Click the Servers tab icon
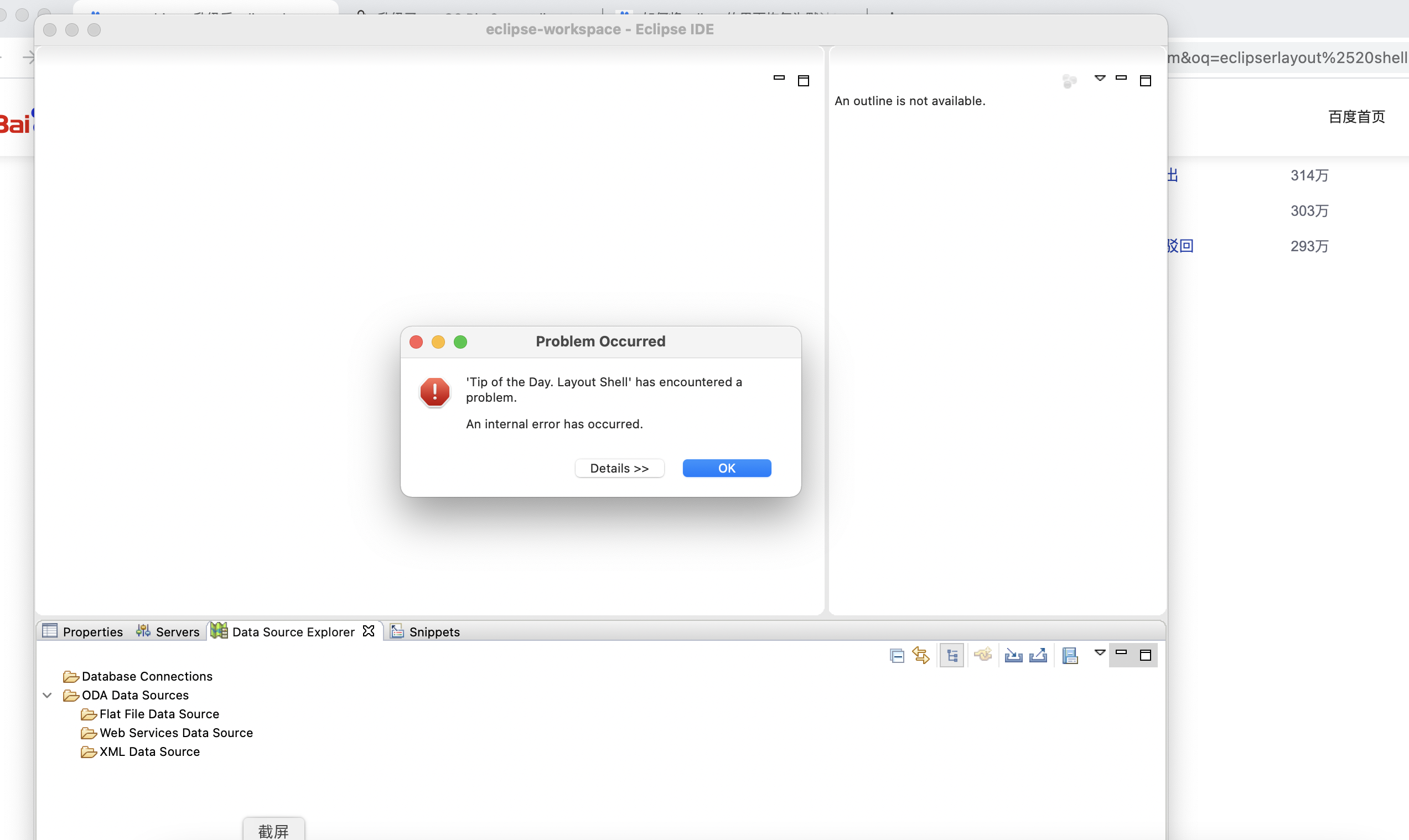The width and height of the screenshot is (1409, 840). pyautogui.click(x=143, y=631)
